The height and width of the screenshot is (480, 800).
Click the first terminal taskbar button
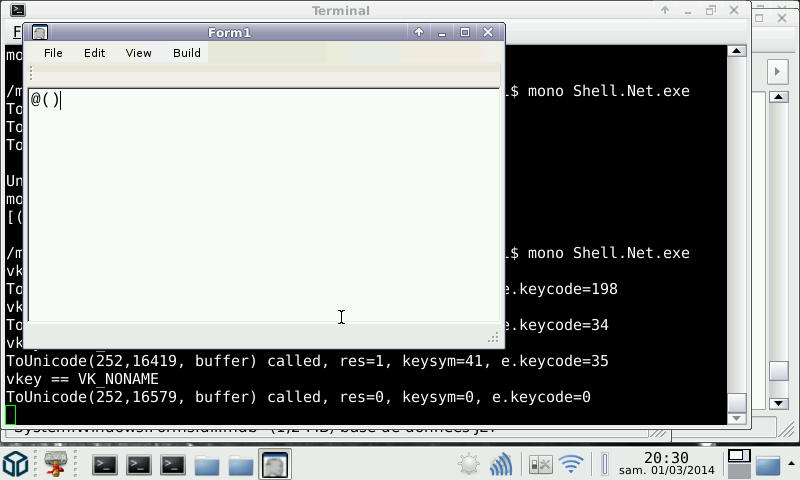click(105, 464)
